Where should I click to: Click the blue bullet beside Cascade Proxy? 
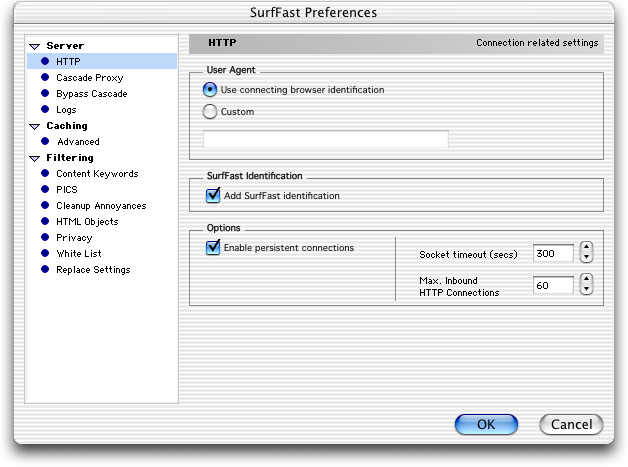coord(45,77)
